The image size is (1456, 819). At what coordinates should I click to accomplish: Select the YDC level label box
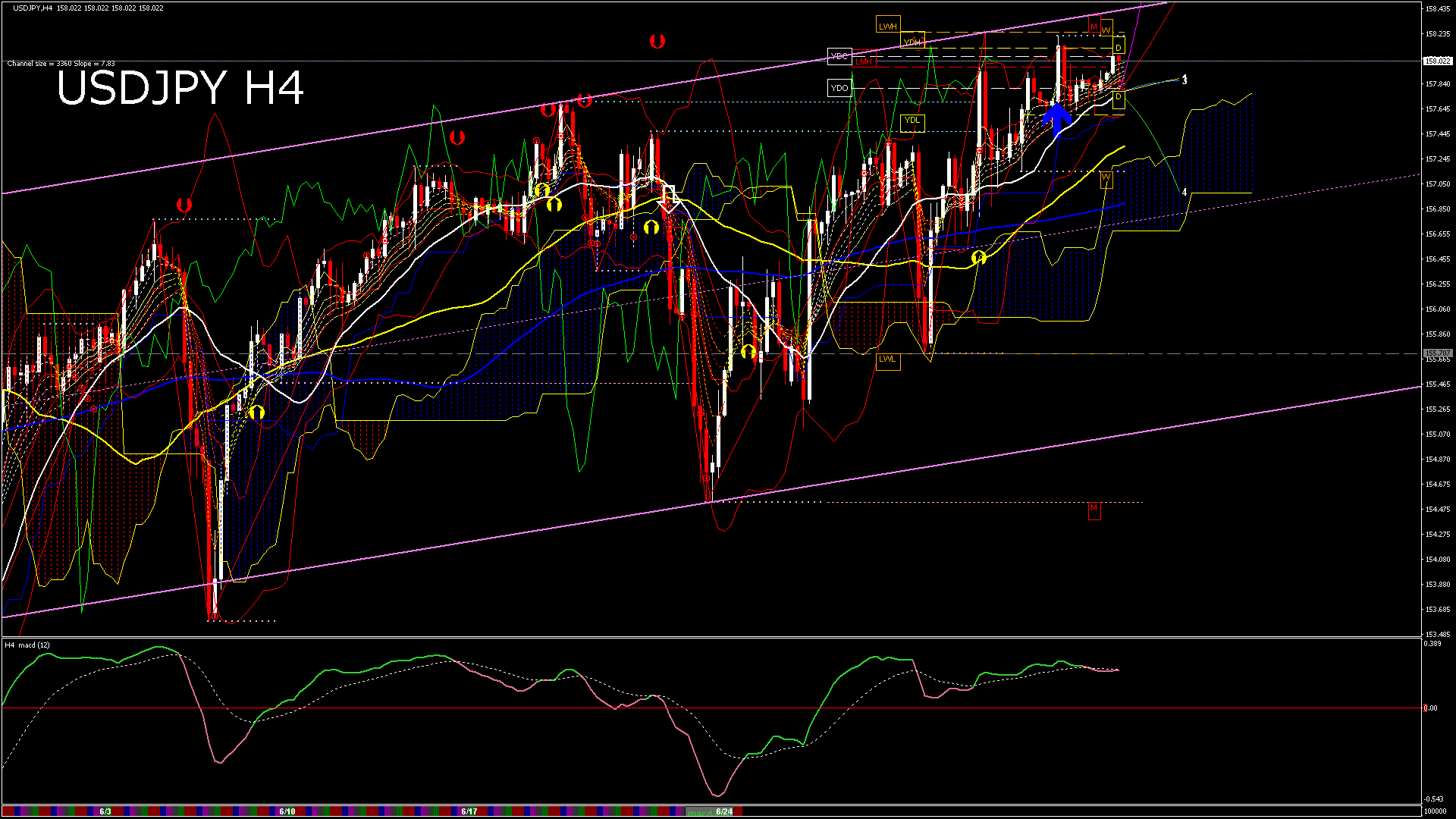(839, 56)
